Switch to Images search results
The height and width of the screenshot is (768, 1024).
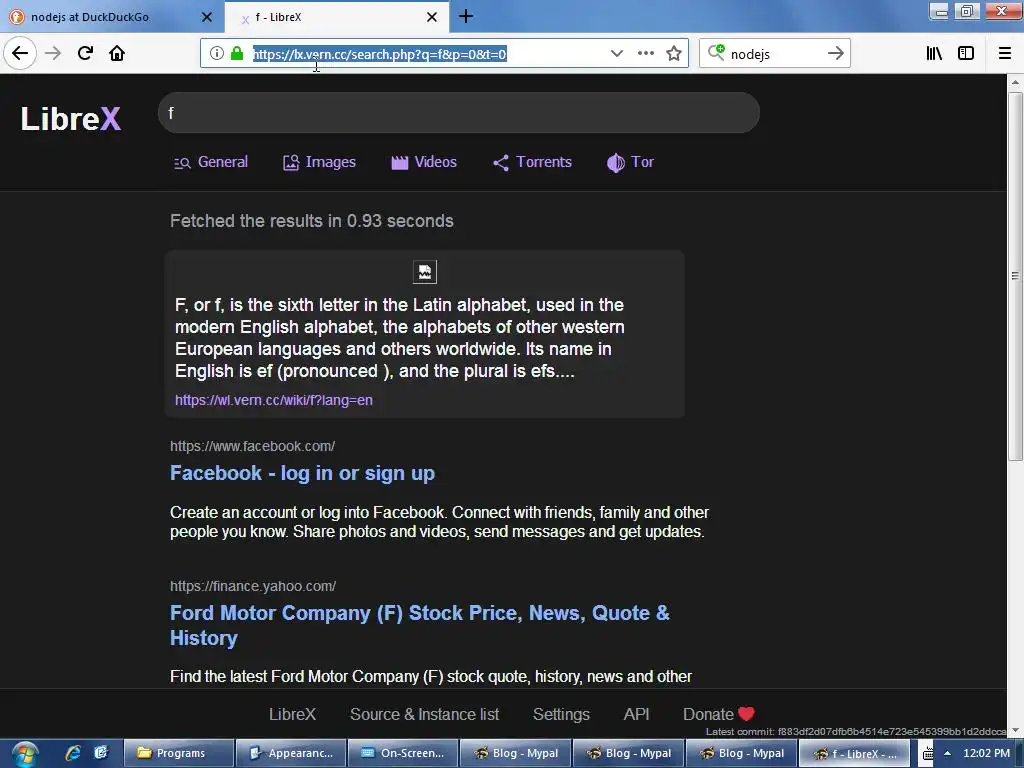[x=319, y=162]
